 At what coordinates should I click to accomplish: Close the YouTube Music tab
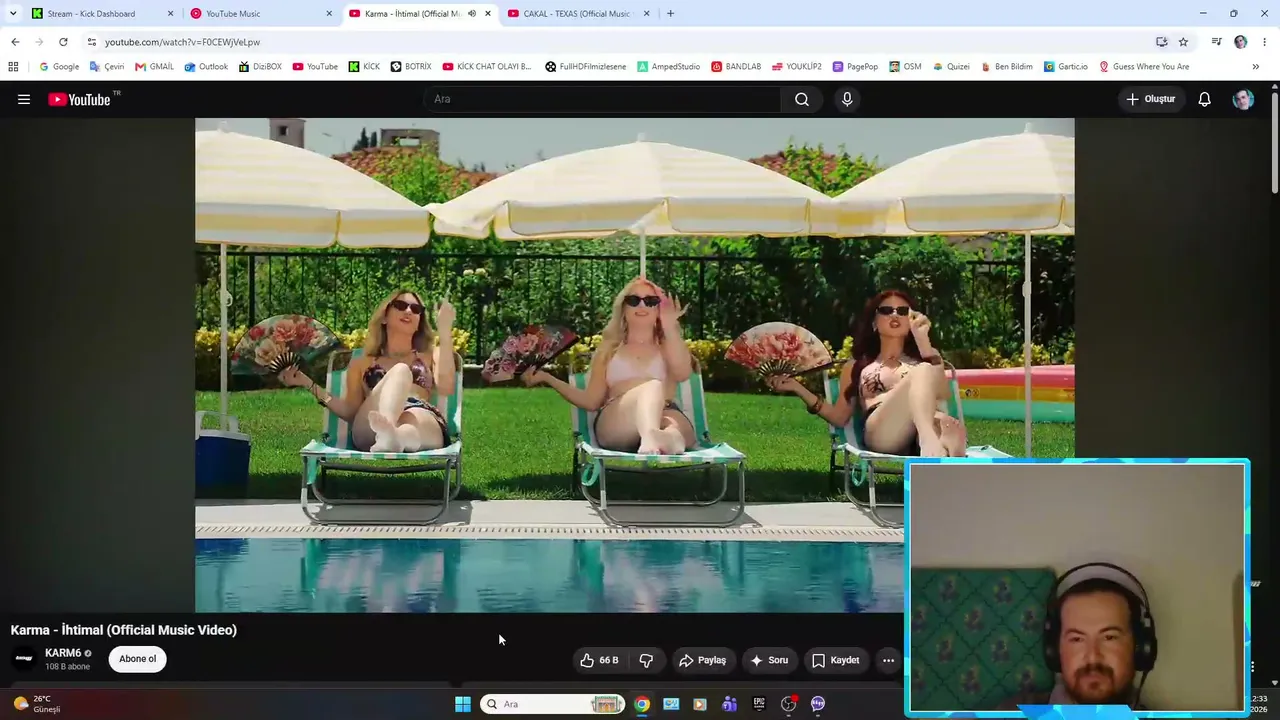[329, 14]
